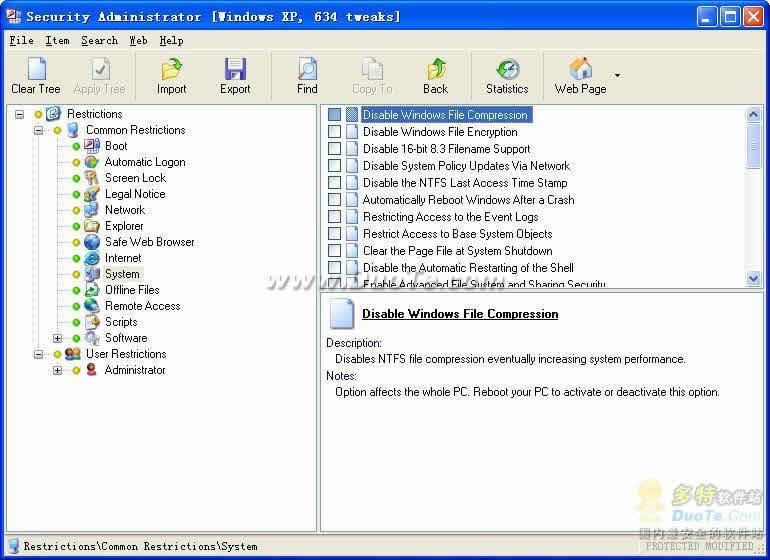
Task: Check Clear the Page File at System Shutdown
Action: 334,251
